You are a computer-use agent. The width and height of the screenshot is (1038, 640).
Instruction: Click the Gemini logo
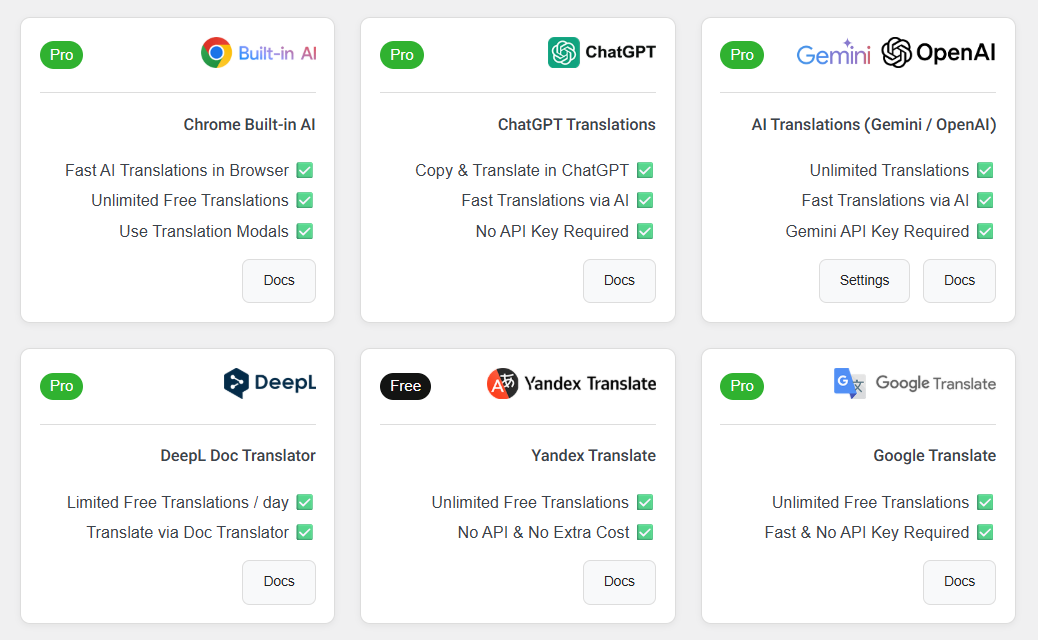[x=833, y=53]
